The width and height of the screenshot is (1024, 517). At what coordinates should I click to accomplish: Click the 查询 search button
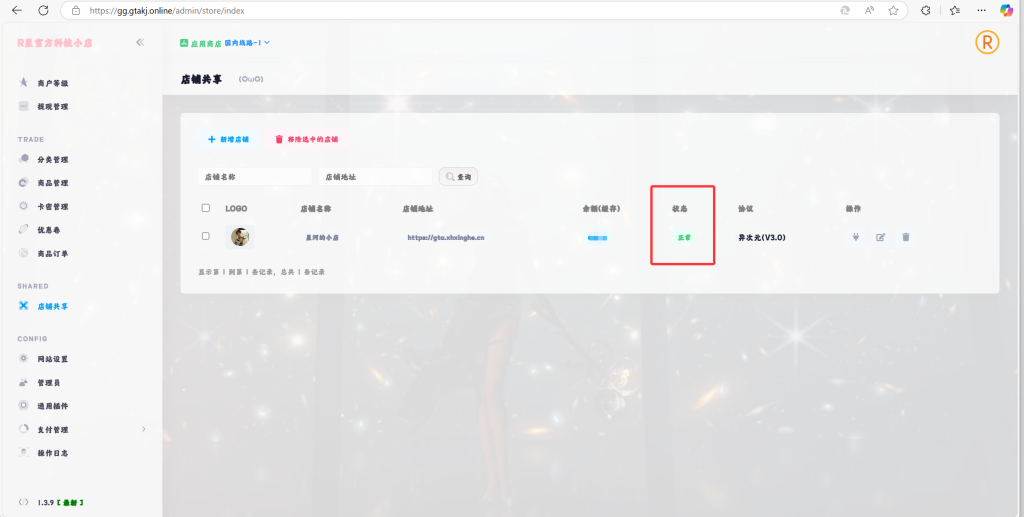pyautogui.click(x=459, y=176)
